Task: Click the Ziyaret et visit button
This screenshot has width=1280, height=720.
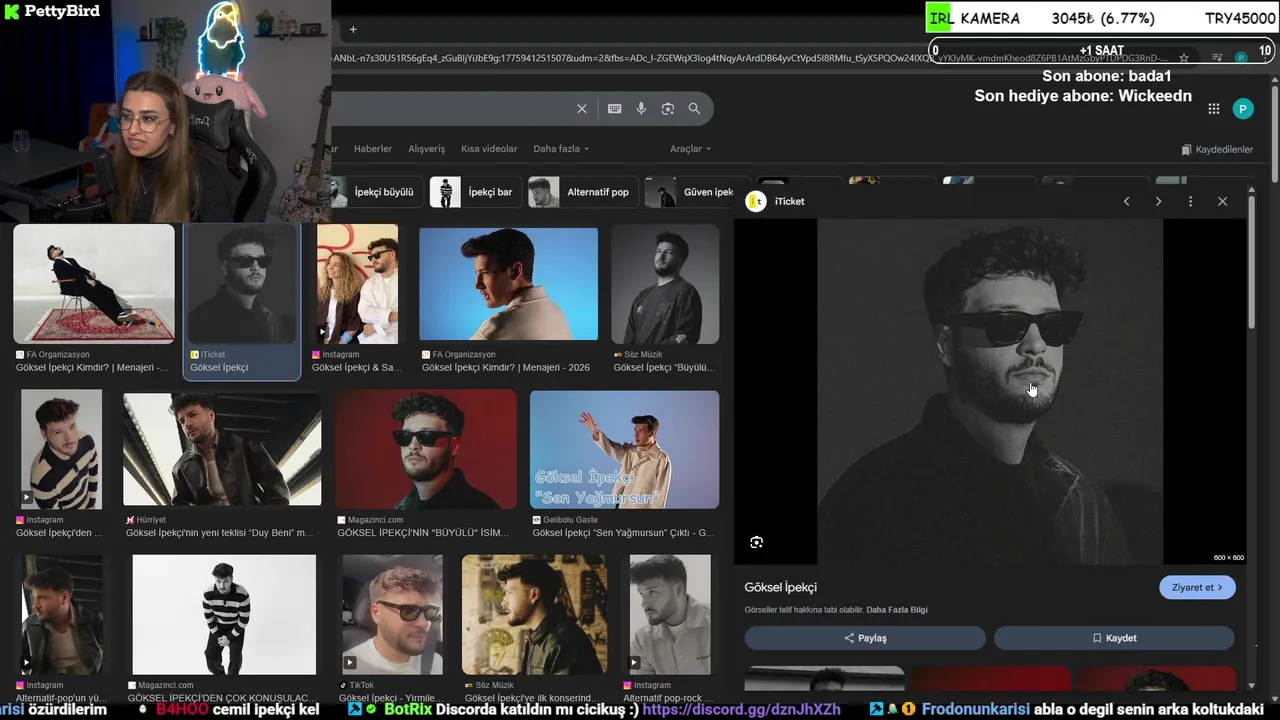Action: pos(1197,587)
